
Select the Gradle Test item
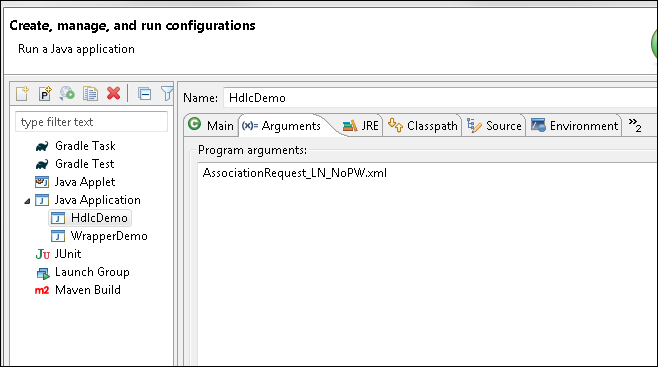(x=85, y=164)
